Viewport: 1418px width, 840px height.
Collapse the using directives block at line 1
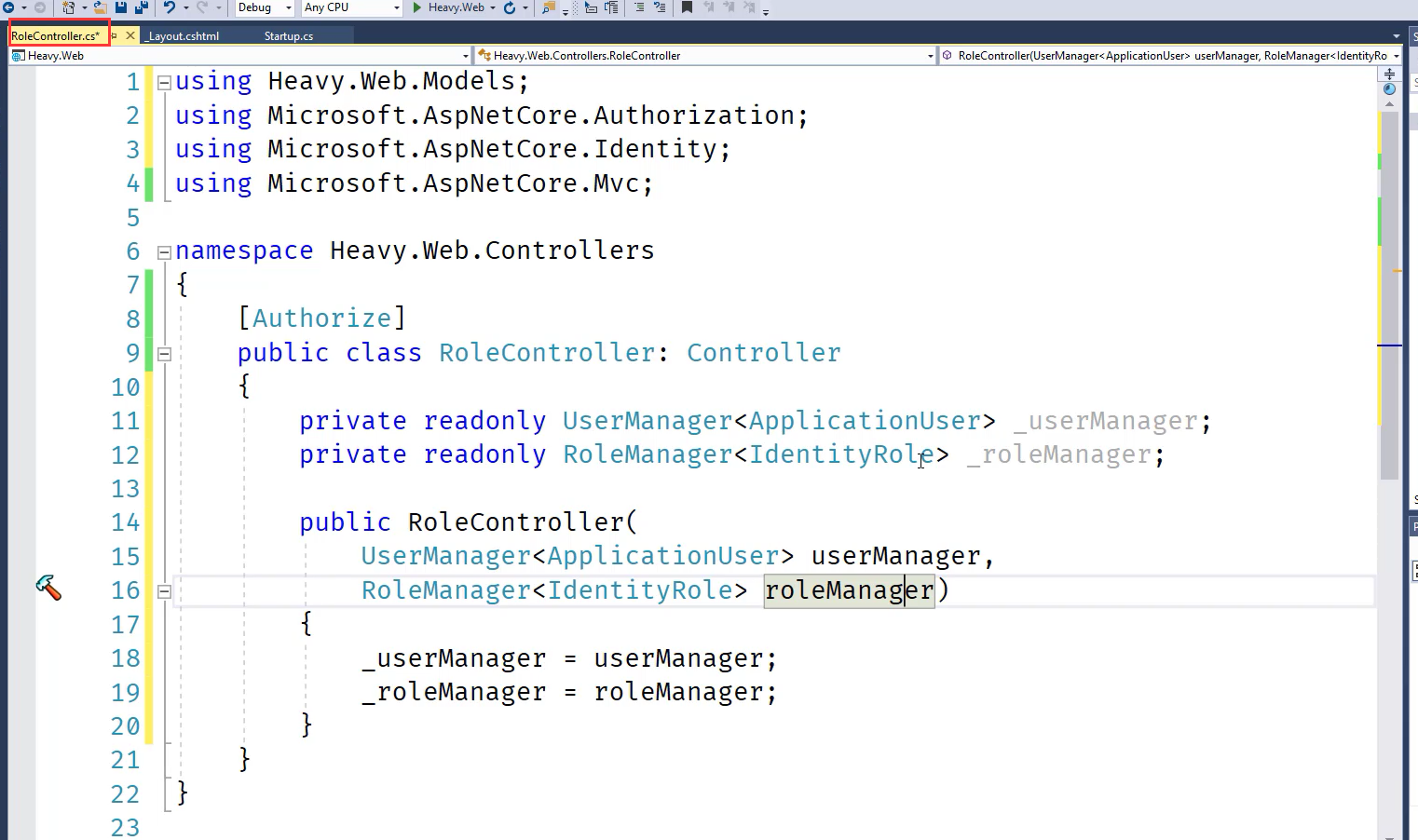point(164,82)
